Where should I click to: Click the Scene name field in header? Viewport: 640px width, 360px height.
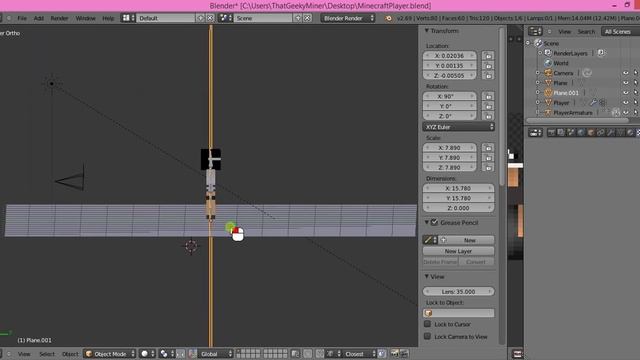pyautogui.click(x=263, y=18)
